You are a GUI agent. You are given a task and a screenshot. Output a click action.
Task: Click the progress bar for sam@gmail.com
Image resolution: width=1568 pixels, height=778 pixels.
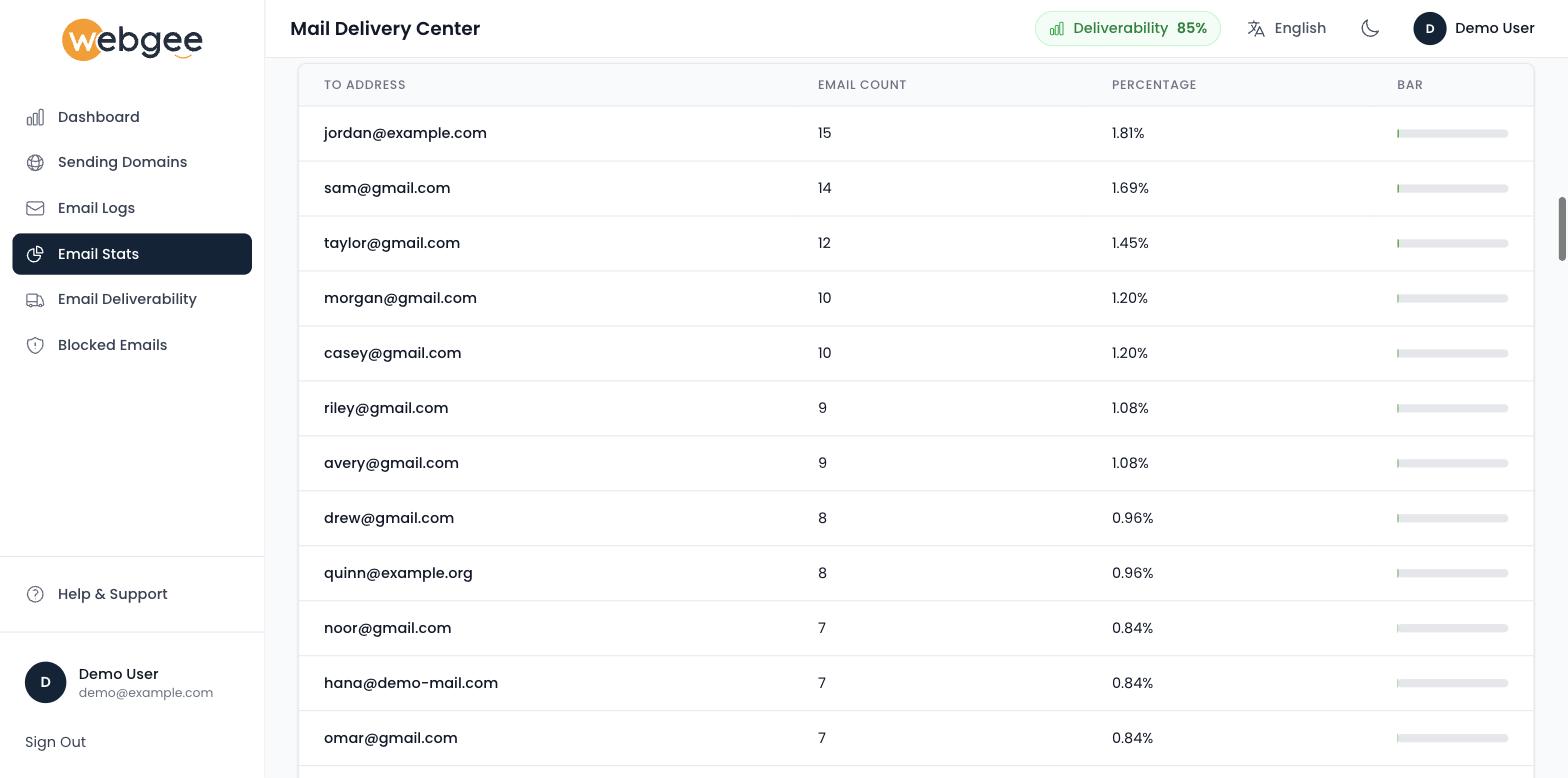pyautogui.click(x=1452, y=188)
